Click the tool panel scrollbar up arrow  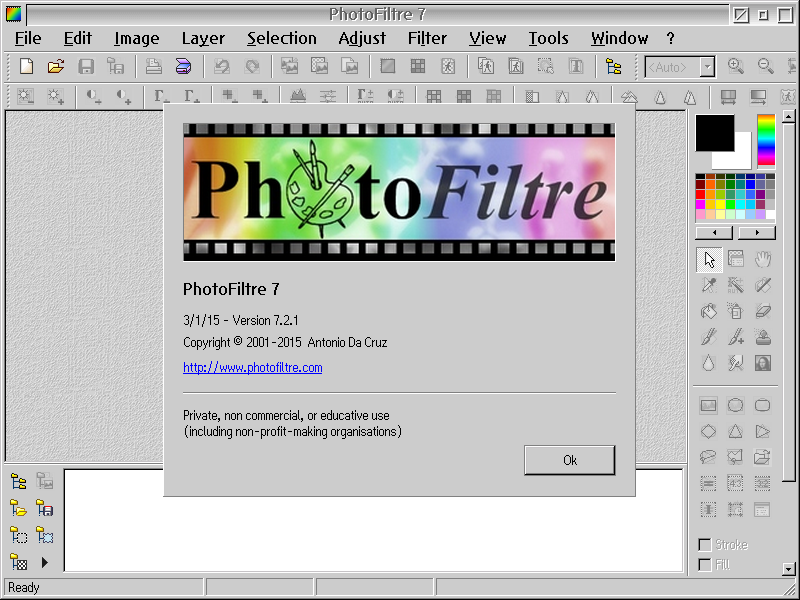point(788,117)
